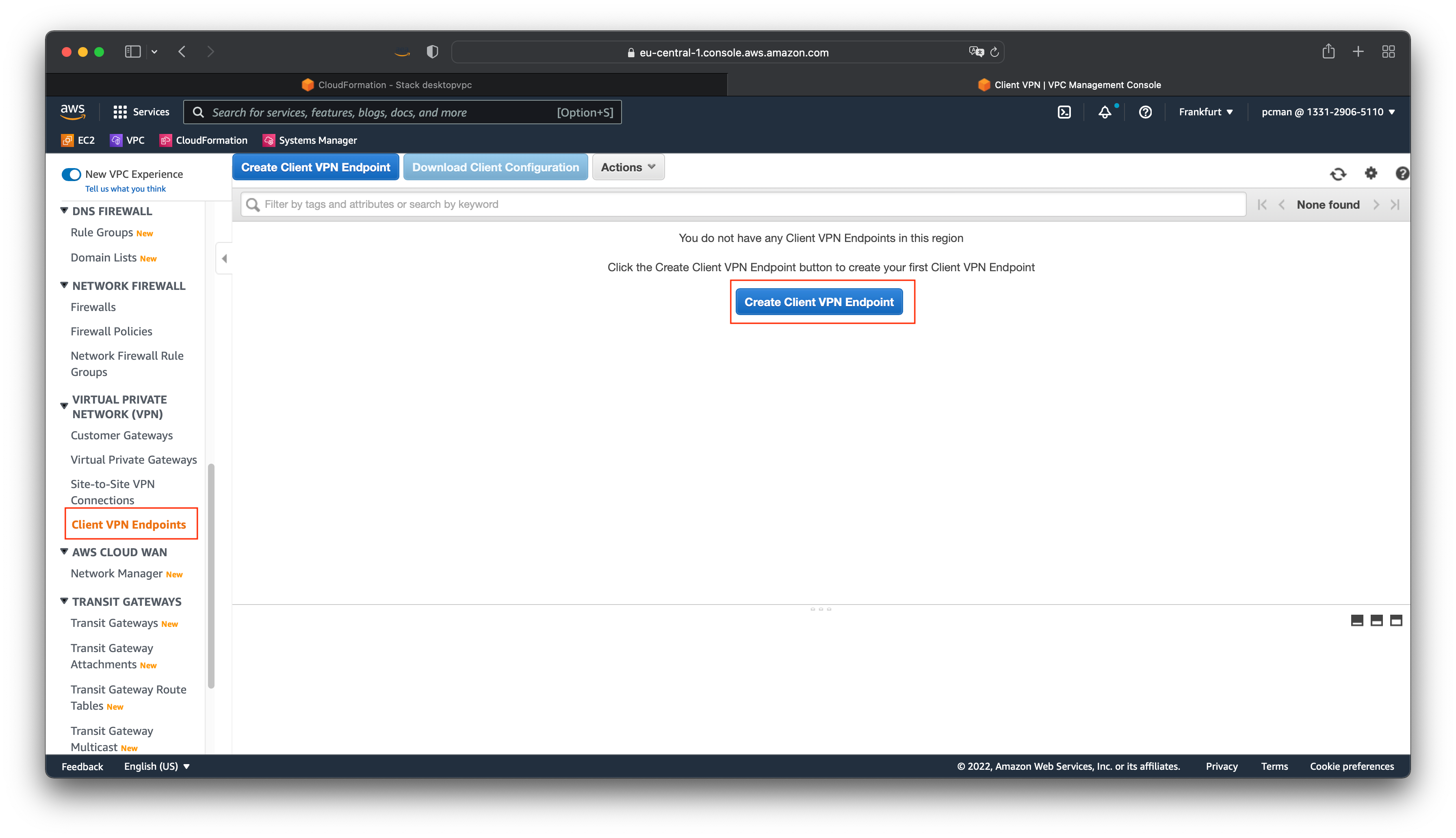Open the AWS help question icon

pos(1145,112)
